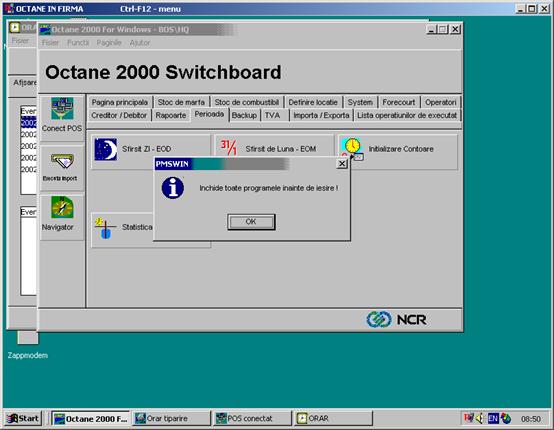Switch to Stoc de marfa tab

coord(181,102)
